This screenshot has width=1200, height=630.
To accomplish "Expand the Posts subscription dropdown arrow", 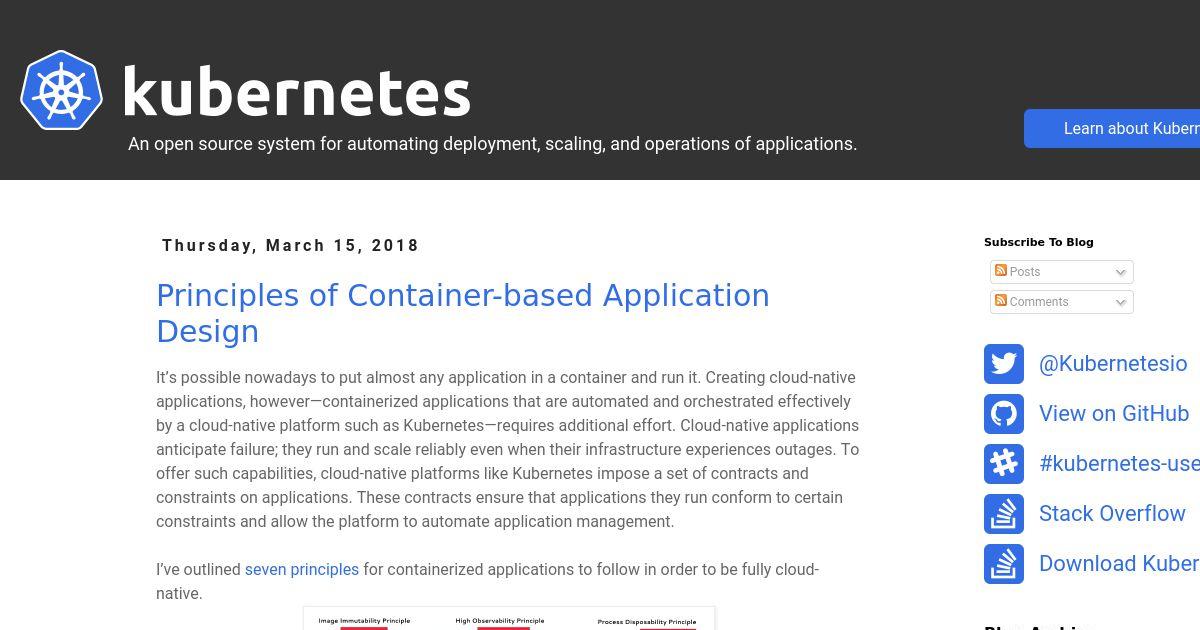I will pyautogui.click(x=1121, y=272).
